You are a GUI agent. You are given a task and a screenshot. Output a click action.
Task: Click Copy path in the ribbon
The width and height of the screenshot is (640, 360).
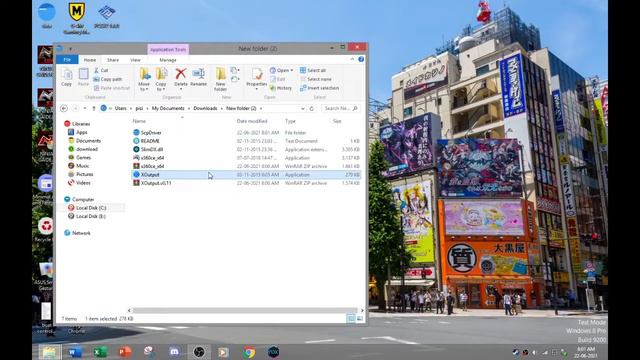point(108,79)
